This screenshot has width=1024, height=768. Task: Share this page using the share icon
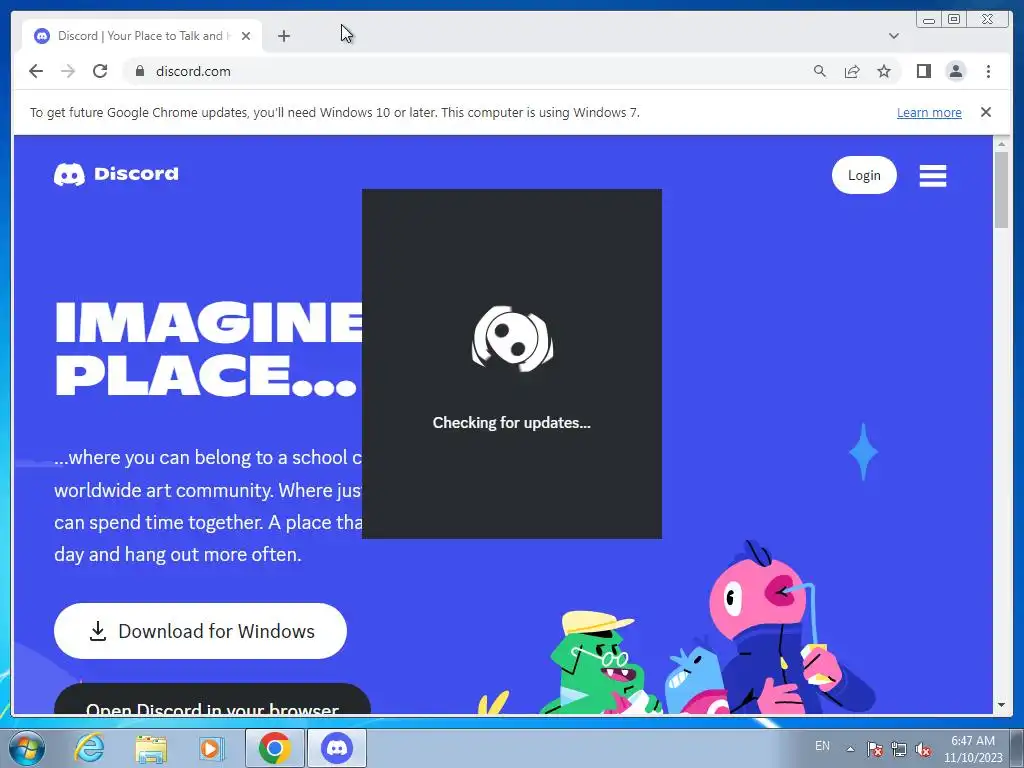pyautogui.click(x=852, y=71)
